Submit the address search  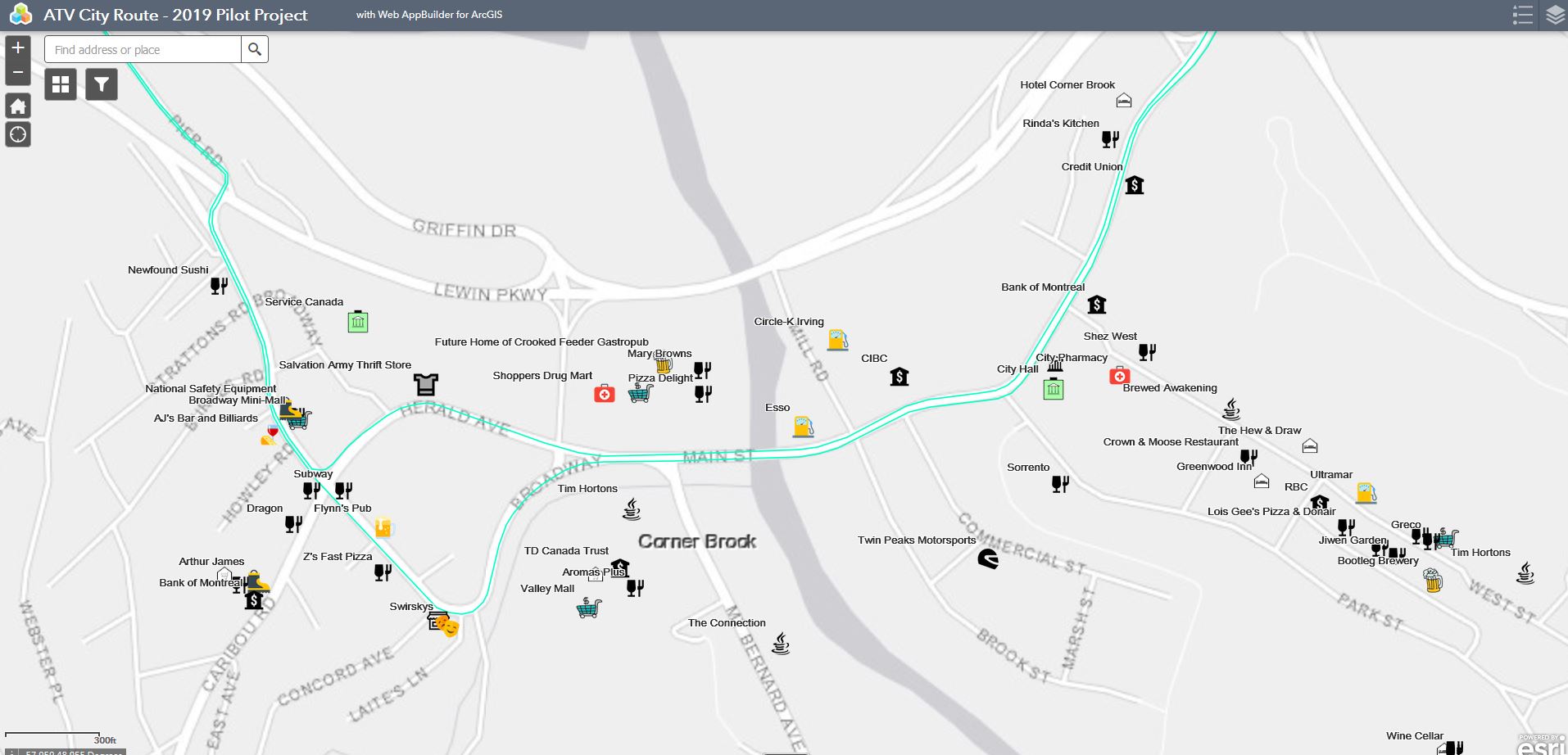[255, 49]
